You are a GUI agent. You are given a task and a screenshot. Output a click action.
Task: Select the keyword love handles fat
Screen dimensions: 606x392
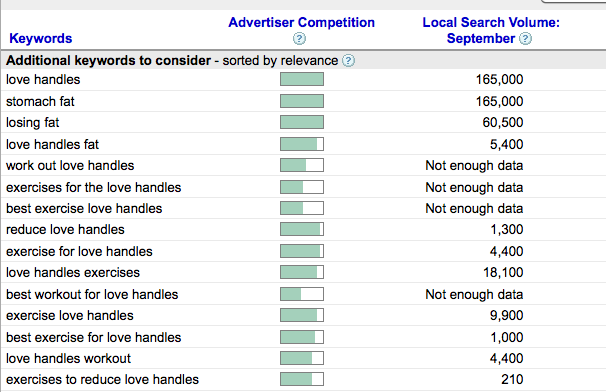(x=53, y=144)
